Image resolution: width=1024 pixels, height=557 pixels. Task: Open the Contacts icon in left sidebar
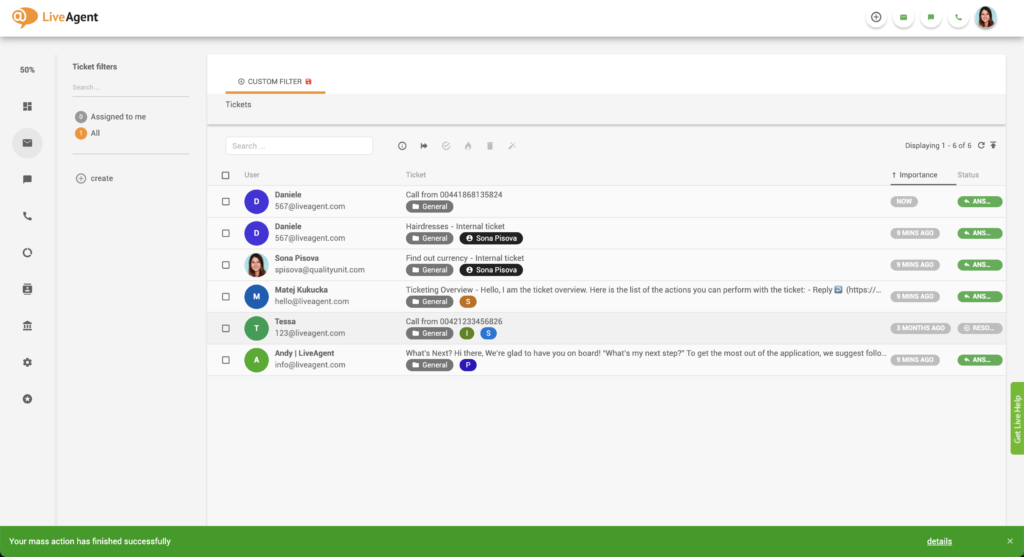coord(27,288)
